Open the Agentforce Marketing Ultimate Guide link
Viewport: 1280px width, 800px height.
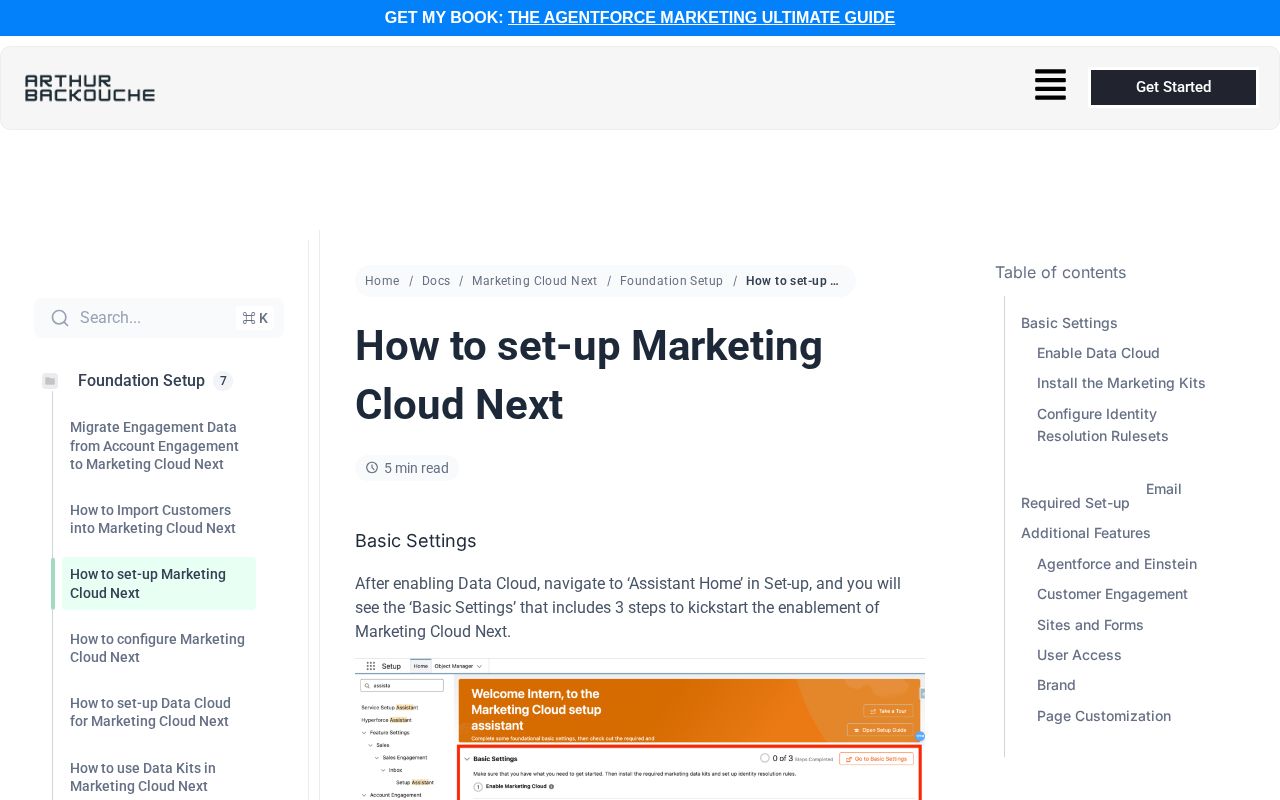pos(701,17)
